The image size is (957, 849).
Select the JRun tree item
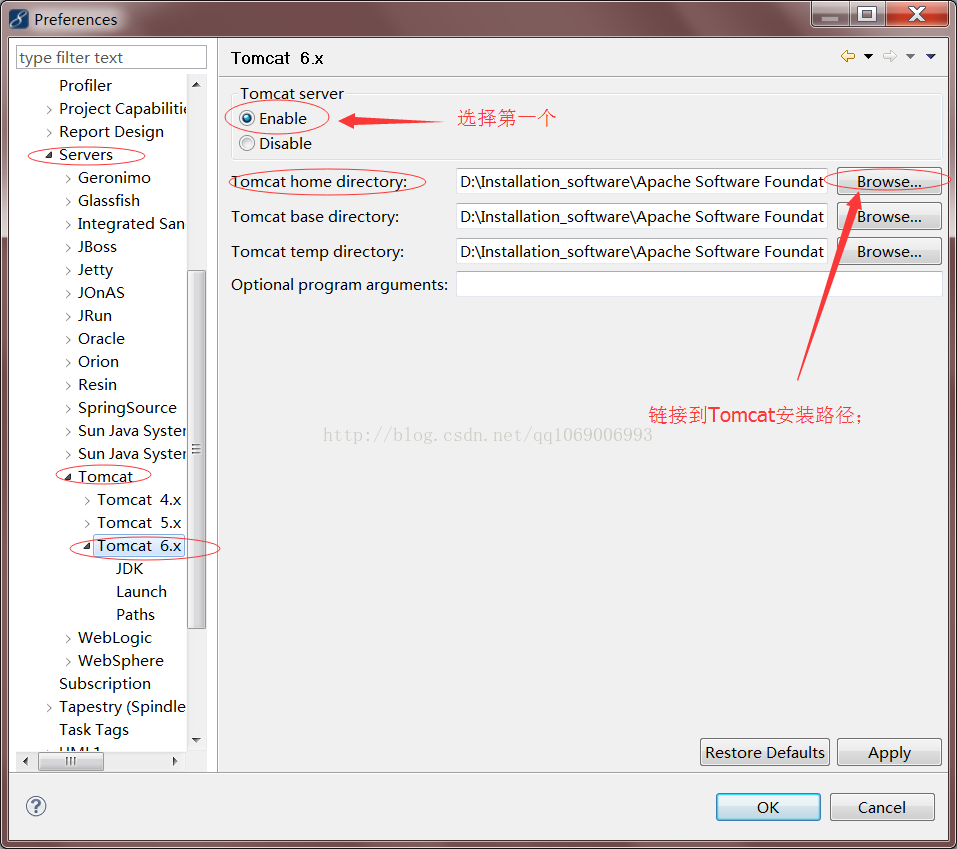(95, 316)
